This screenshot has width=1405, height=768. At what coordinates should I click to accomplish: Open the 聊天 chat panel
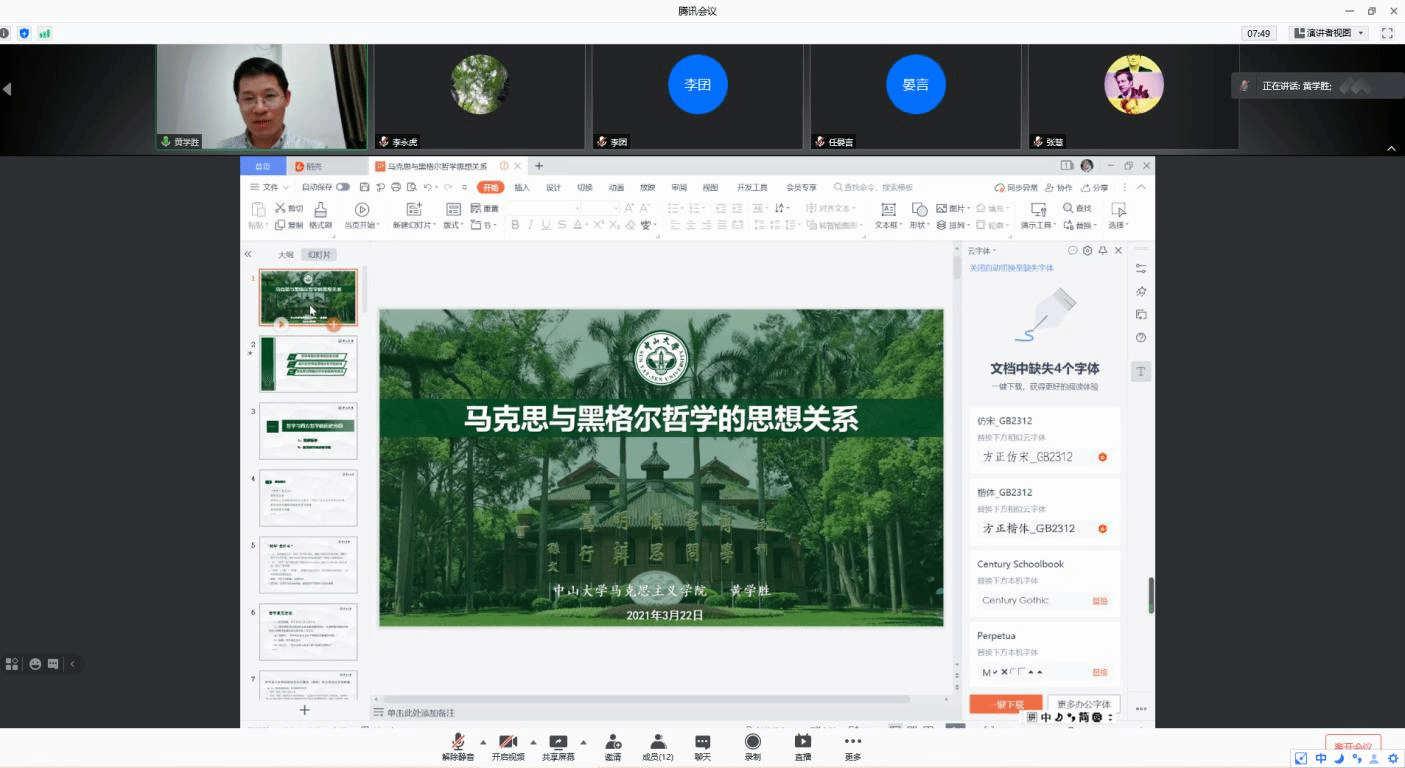click(703, 742)
